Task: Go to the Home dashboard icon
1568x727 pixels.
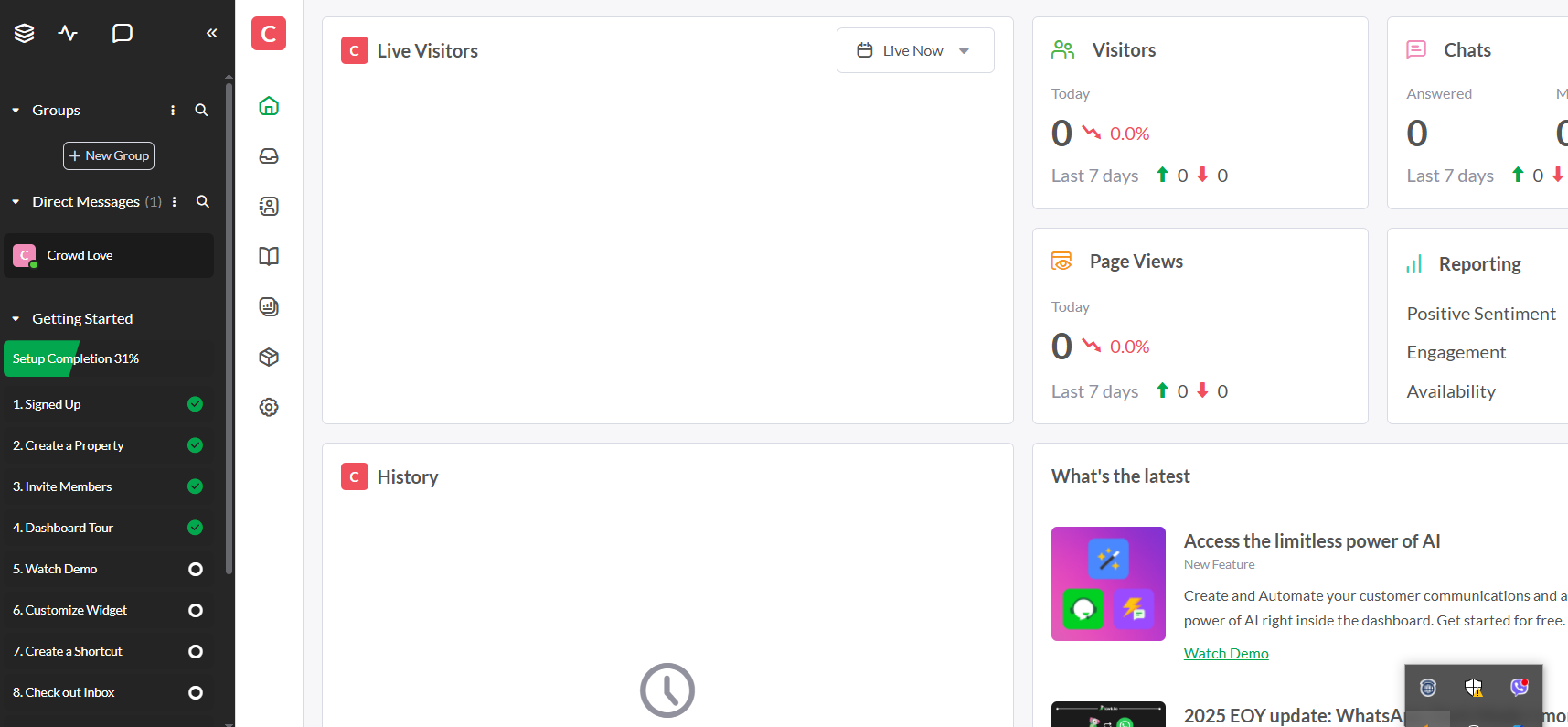Action: (269, 106)
